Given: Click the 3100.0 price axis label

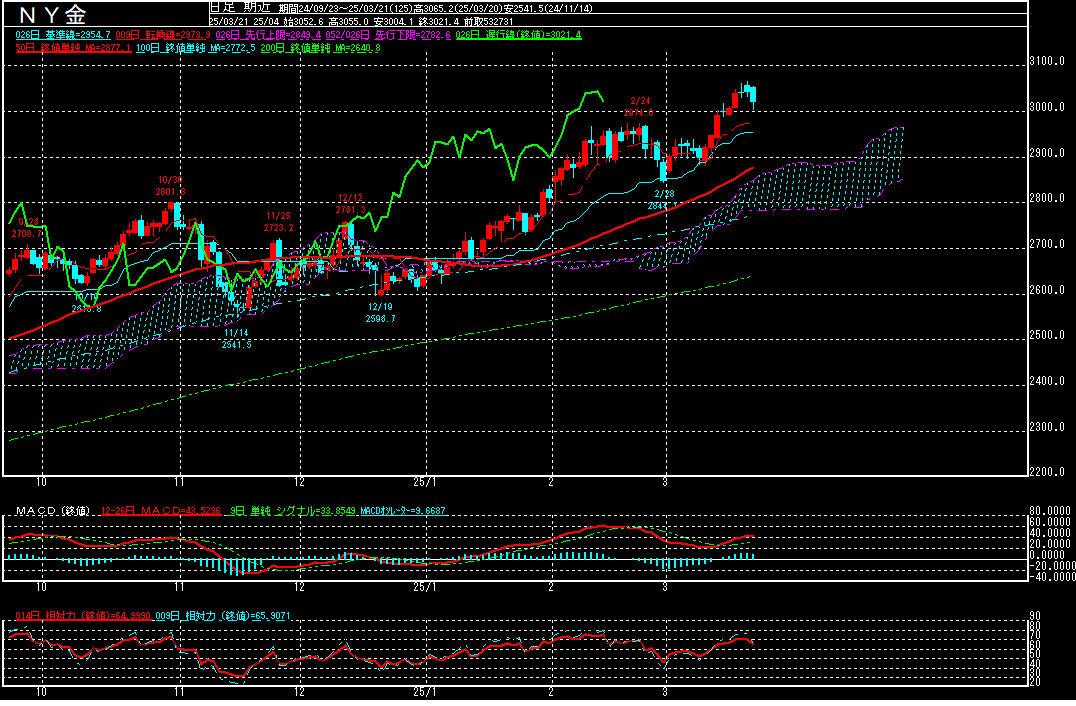Looking at the screenshot, I should 1046,61.
